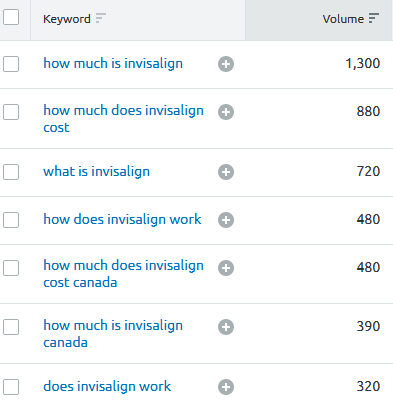Check the 'how does invisalign work' row checkbox
This screenshot has width=393, height=409.
[x=11, y=220]
